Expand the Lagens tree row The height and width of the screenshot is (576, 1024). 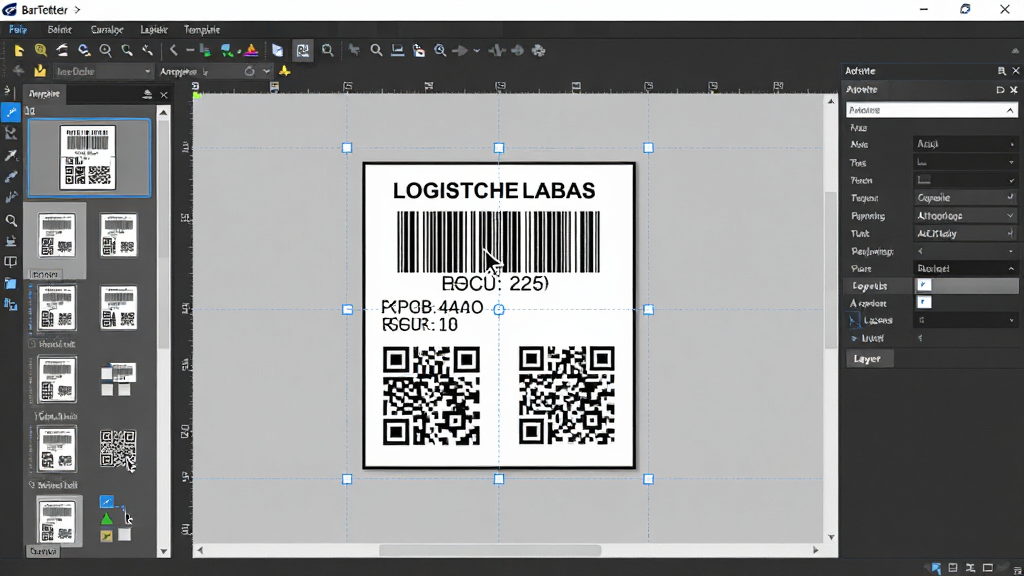click(853, 320)
